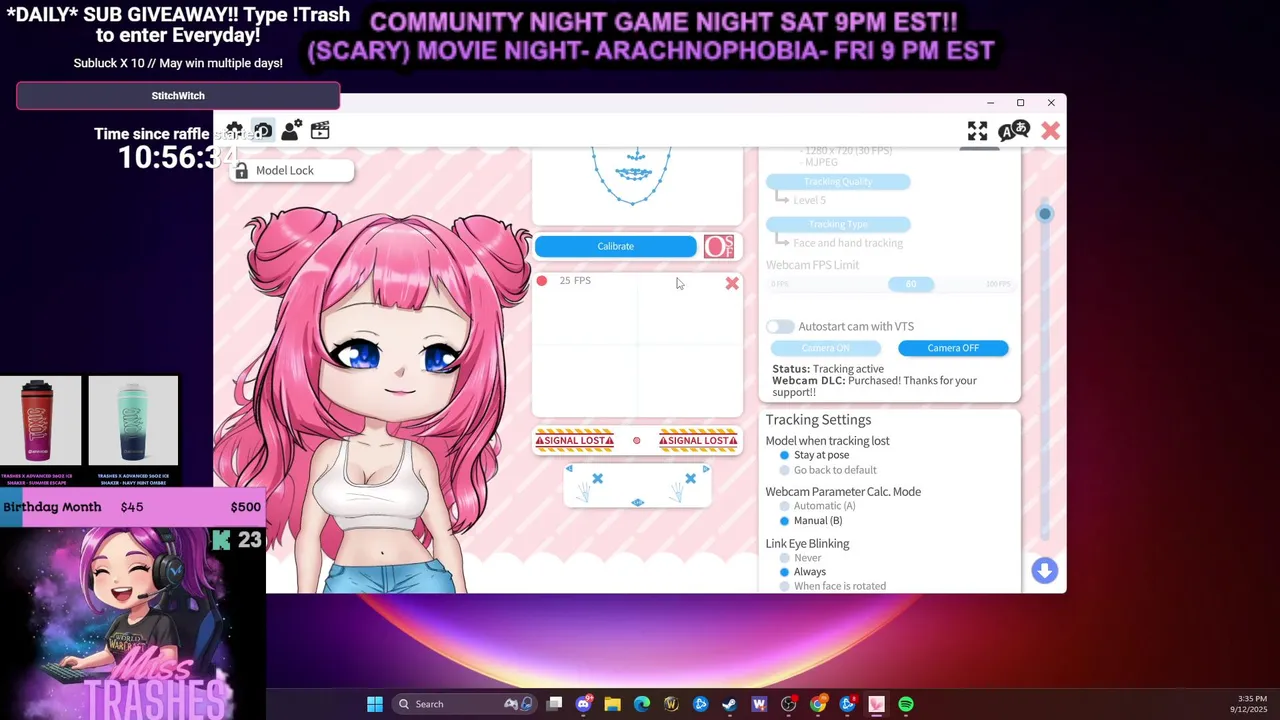Toggle the Model Lock padlock
The width and height of the screenshot is (1280, 720).
(x=241, y=171)
